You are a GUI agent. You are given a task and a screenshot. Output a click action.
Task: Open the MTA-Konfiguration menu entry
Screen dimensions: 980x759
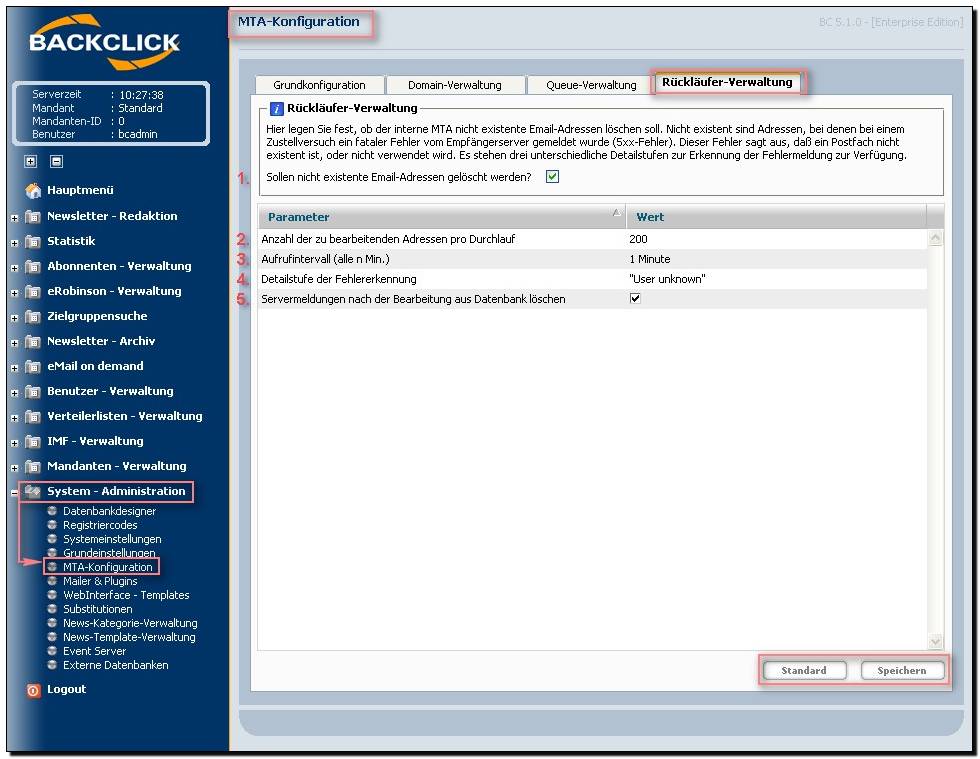(108, 567)
